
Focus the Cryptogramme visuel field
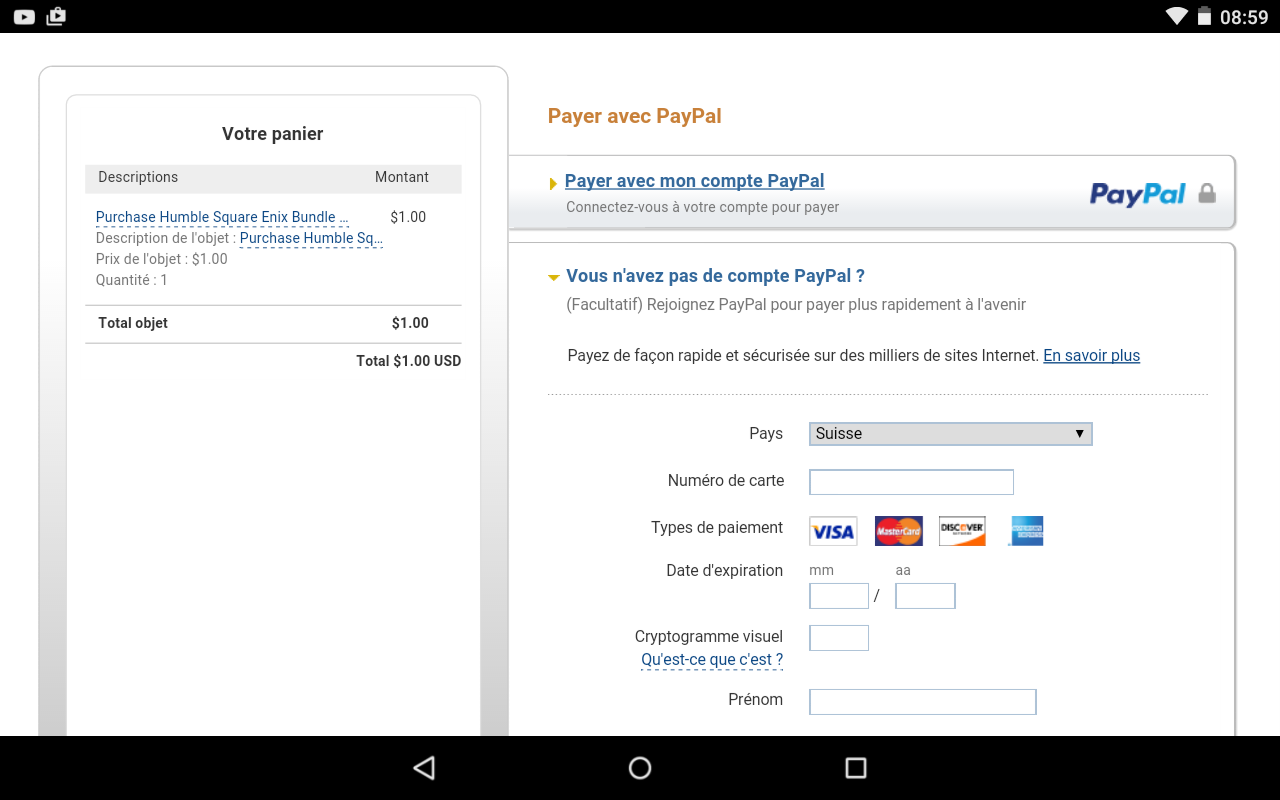pos(838,638)
